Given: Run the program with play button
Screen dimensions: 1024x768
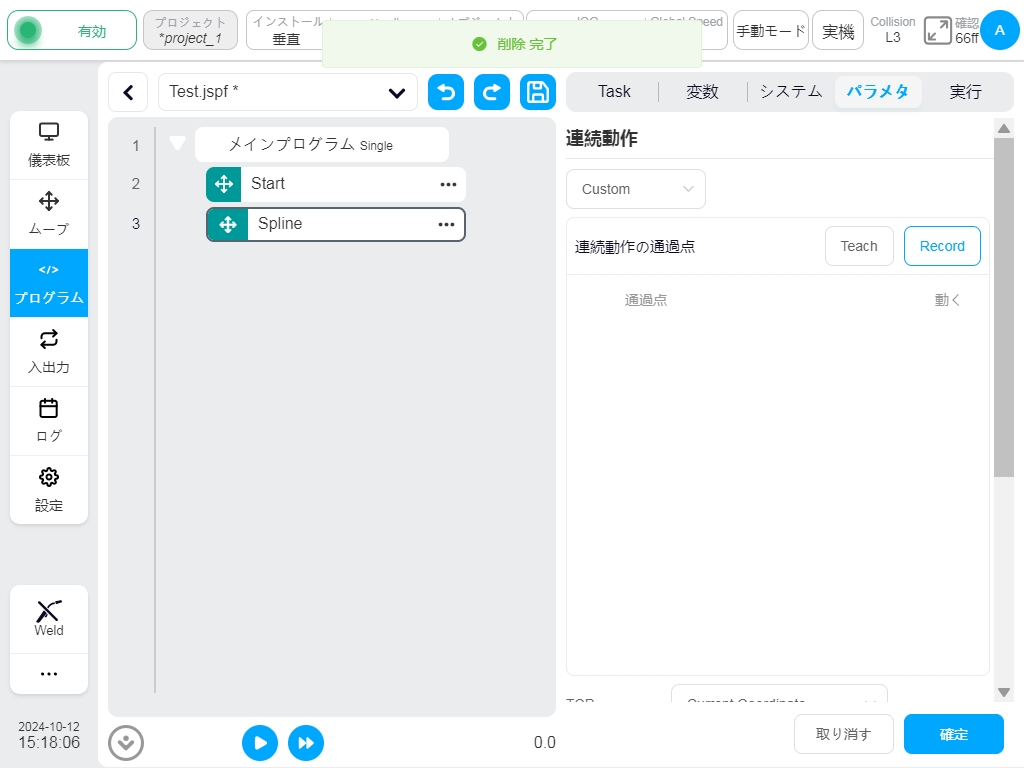Looking at the screenshot, I should pyautogui.click(x=260, y=743).
